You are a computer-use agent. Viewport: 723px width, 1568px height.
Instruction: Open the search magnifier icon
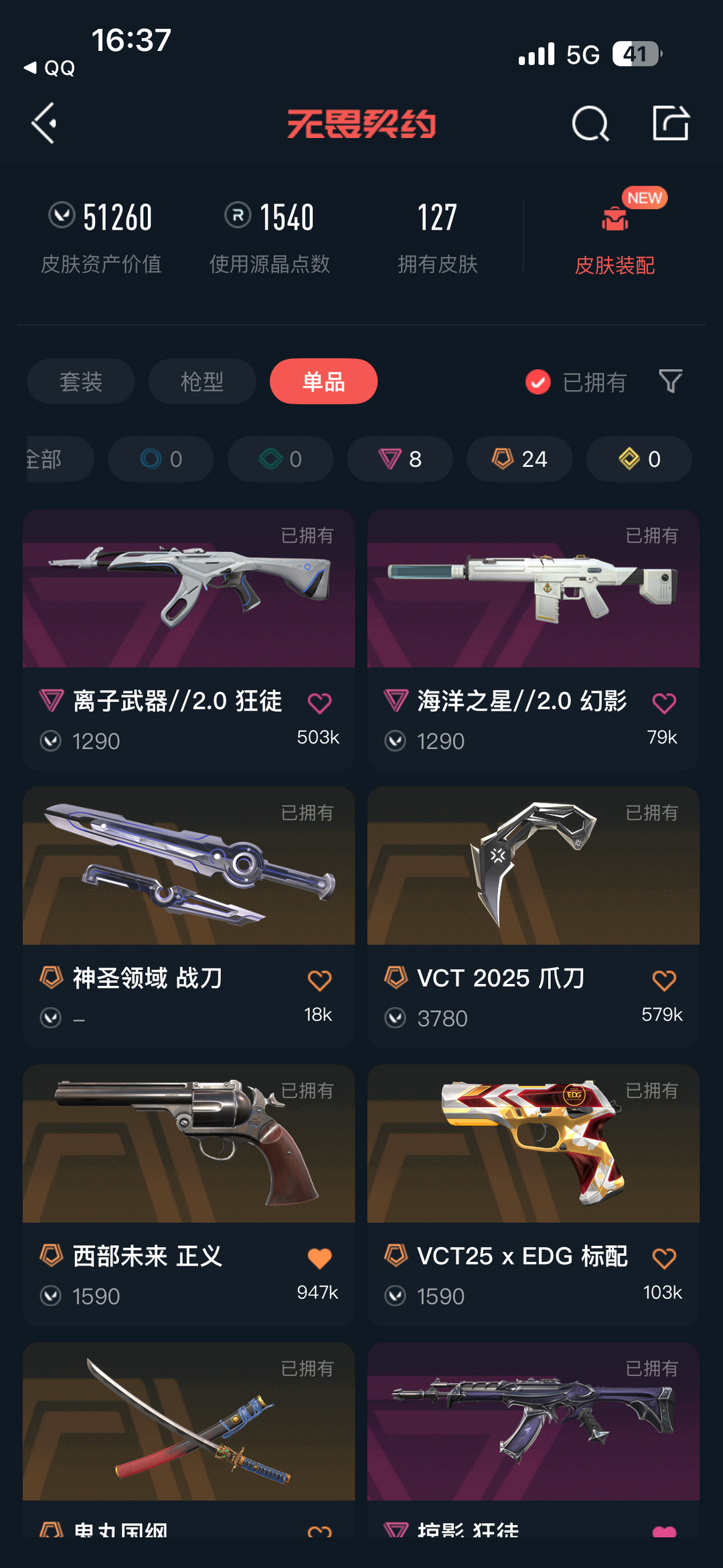pos(590,123)
